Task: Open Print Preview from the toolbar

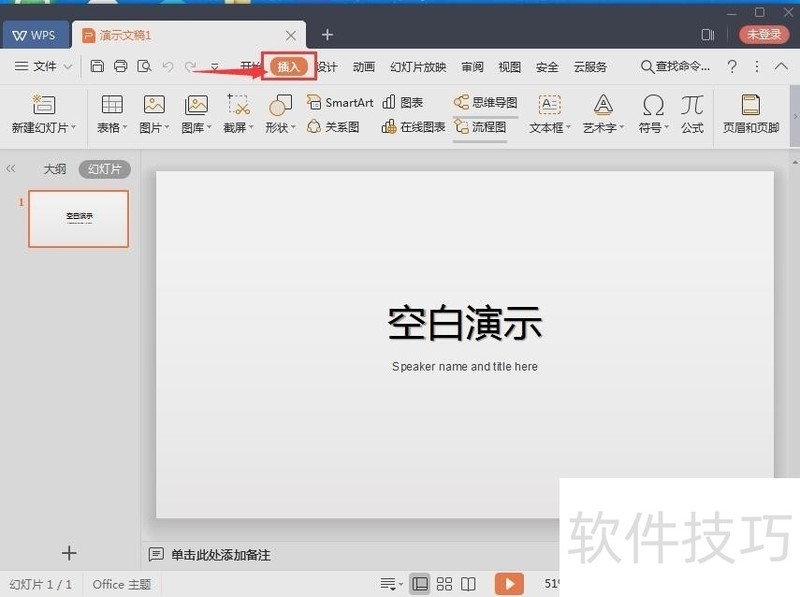Action: pyautogui.click(x=144, y=66)
